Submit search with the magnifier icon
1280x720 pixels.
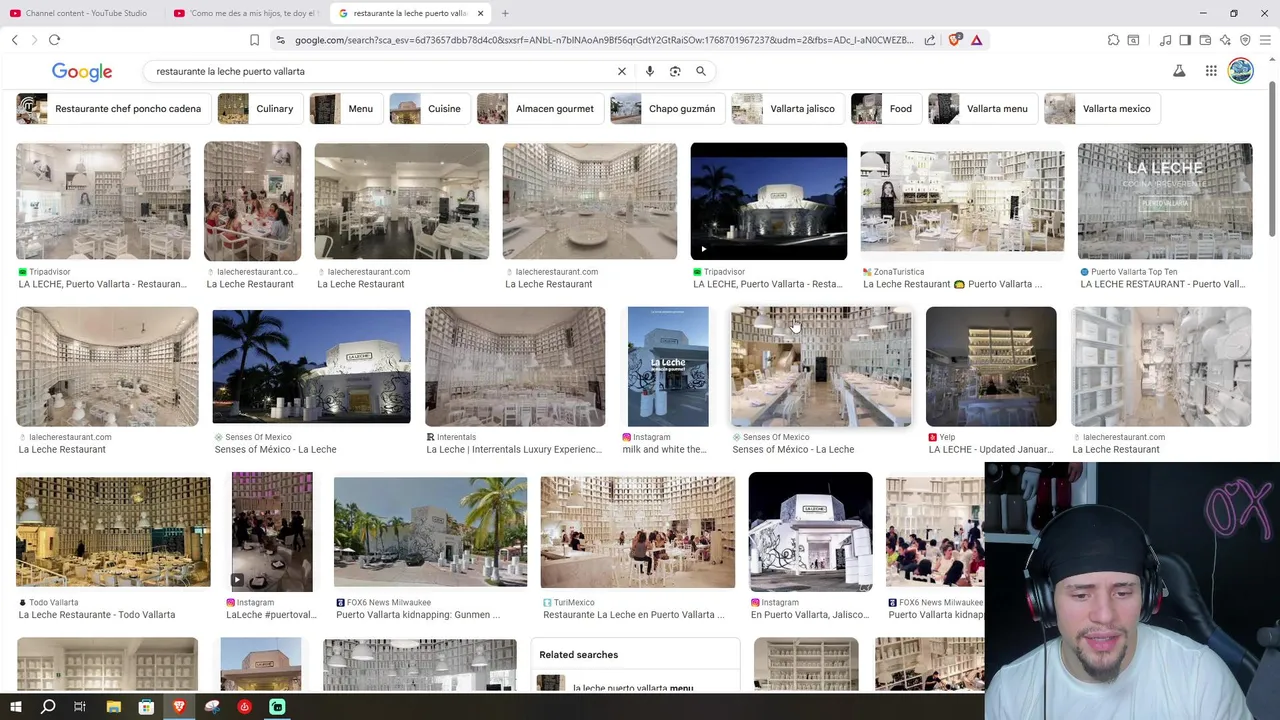pos(701,71)
